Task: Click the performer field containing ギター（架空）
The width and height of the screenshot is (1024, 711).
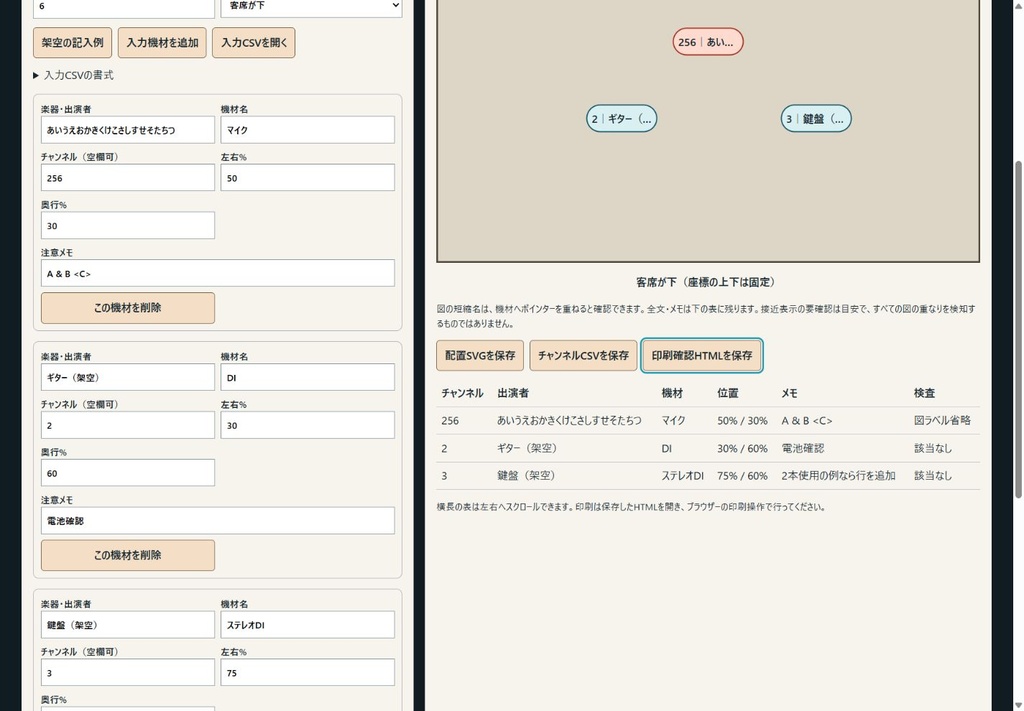Action: (128, 377)
